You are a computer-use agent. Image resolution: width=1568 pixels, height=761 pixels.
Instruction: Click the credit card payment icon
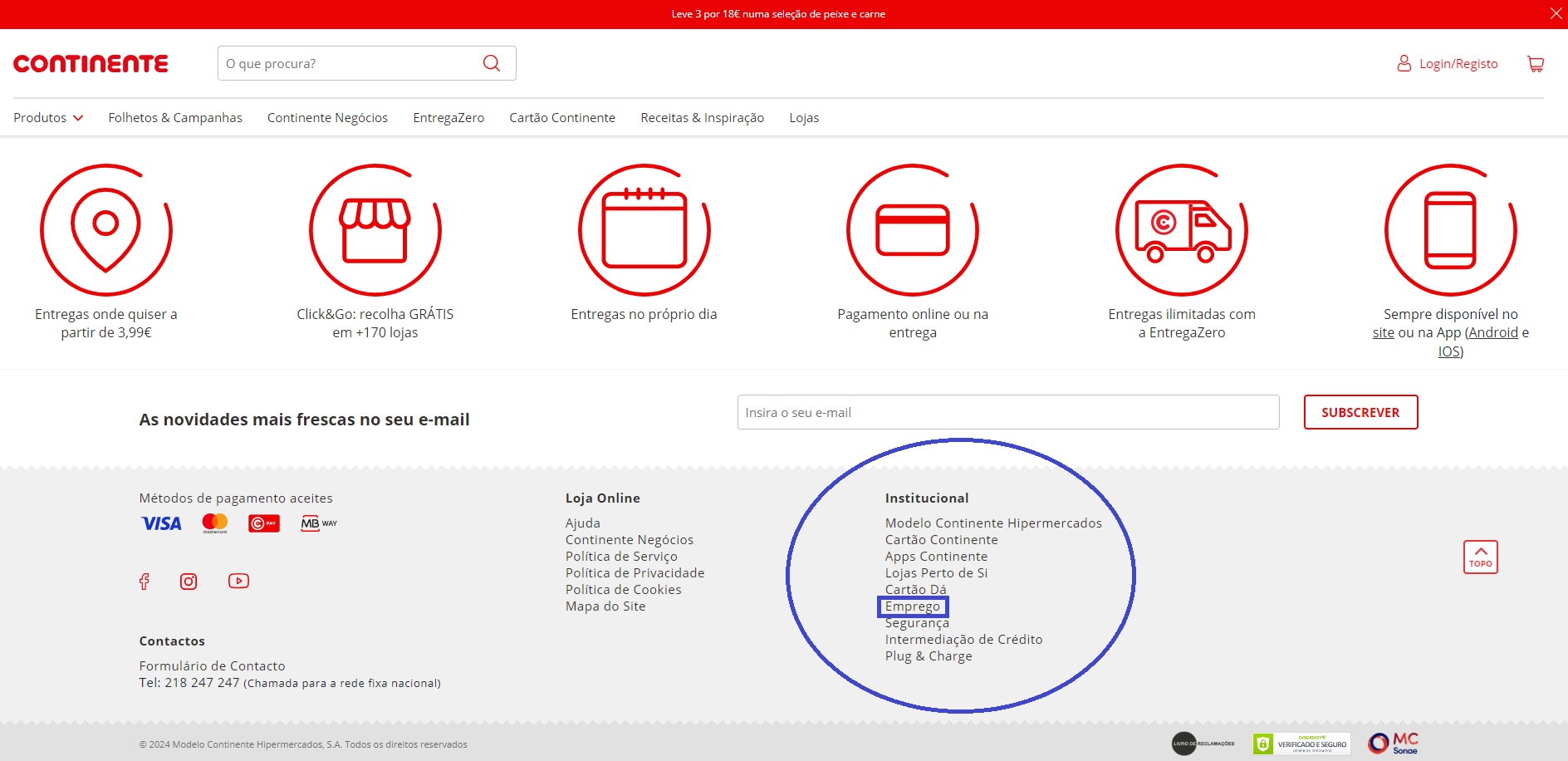(x=913, y=229)
